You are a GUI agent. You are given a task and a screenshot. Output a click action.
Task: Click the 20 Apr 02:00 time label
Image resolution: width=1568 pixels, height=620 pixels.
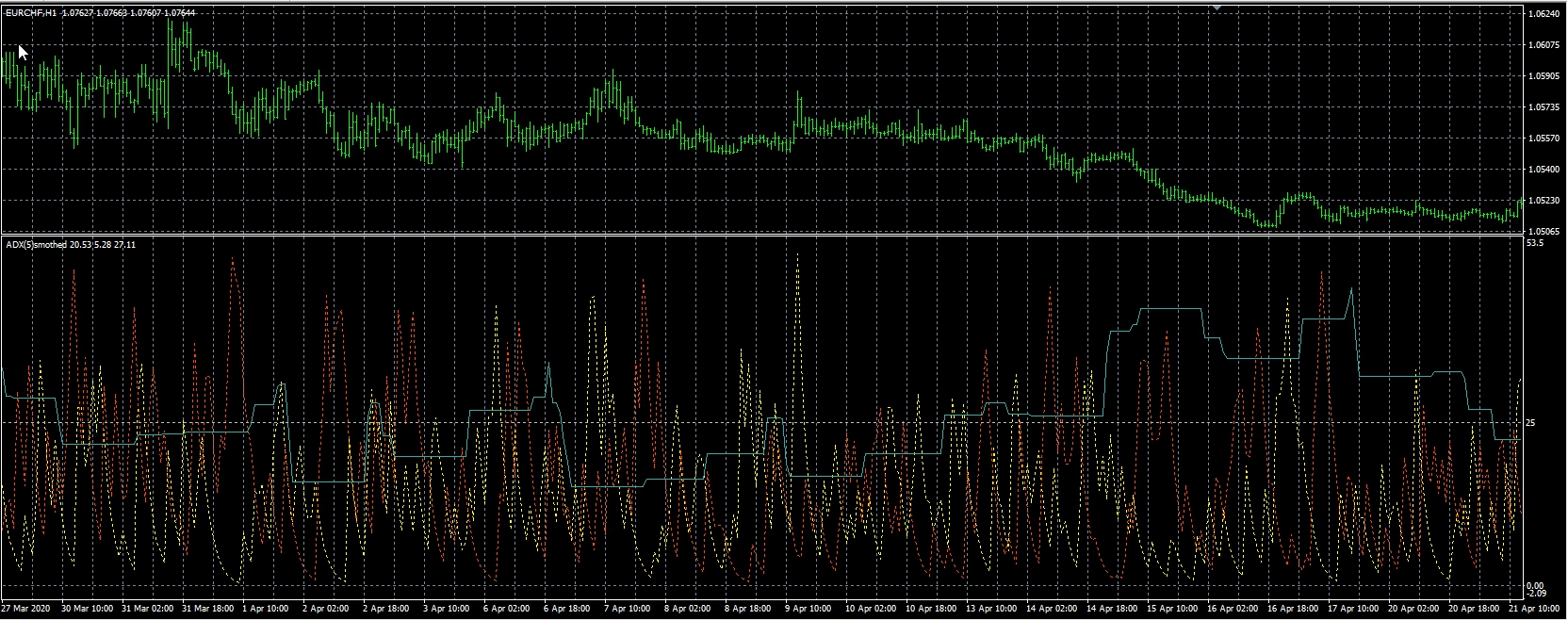point(1415,609)
